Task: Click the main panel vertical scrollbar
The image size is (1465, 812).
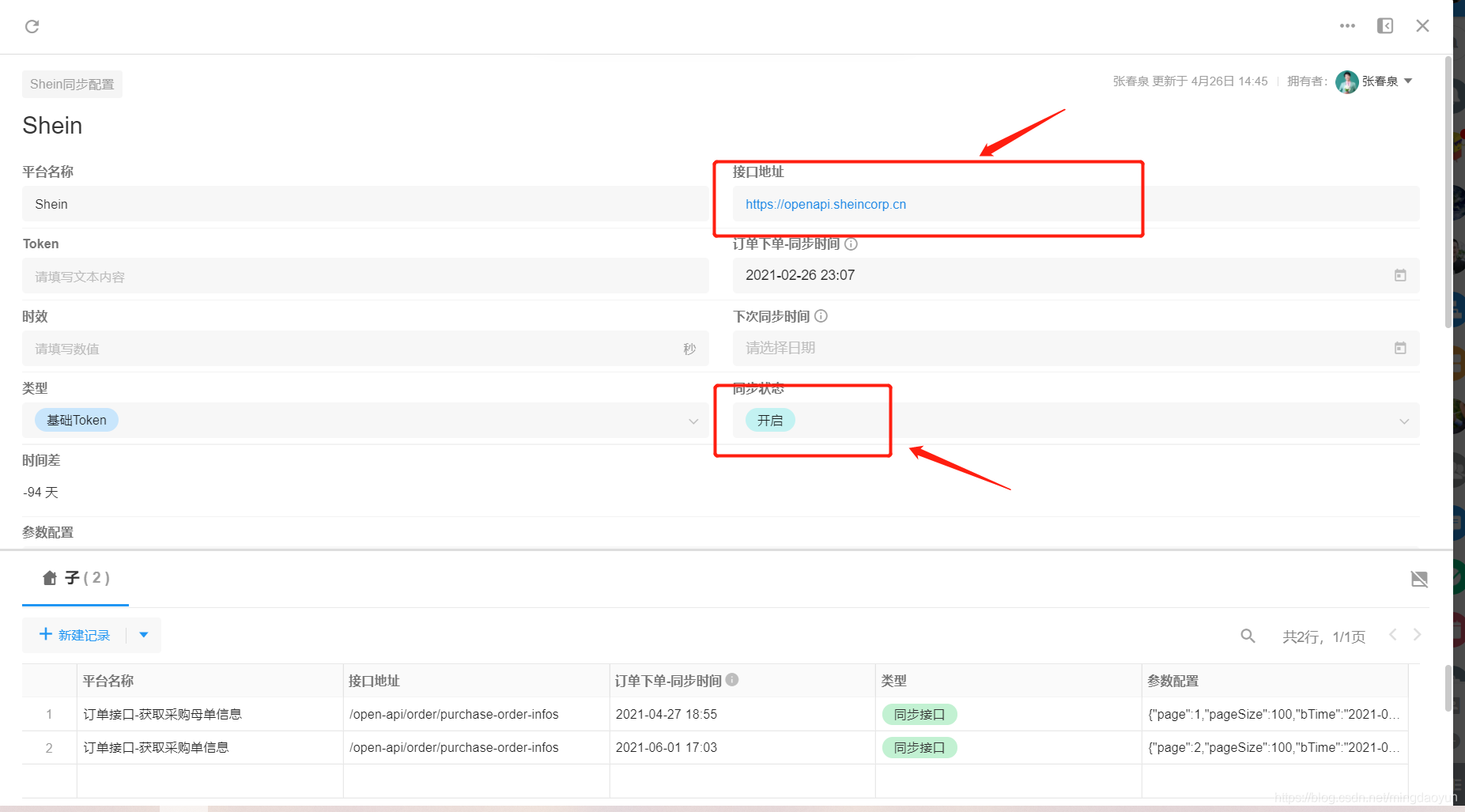Action: (1448, 194)
